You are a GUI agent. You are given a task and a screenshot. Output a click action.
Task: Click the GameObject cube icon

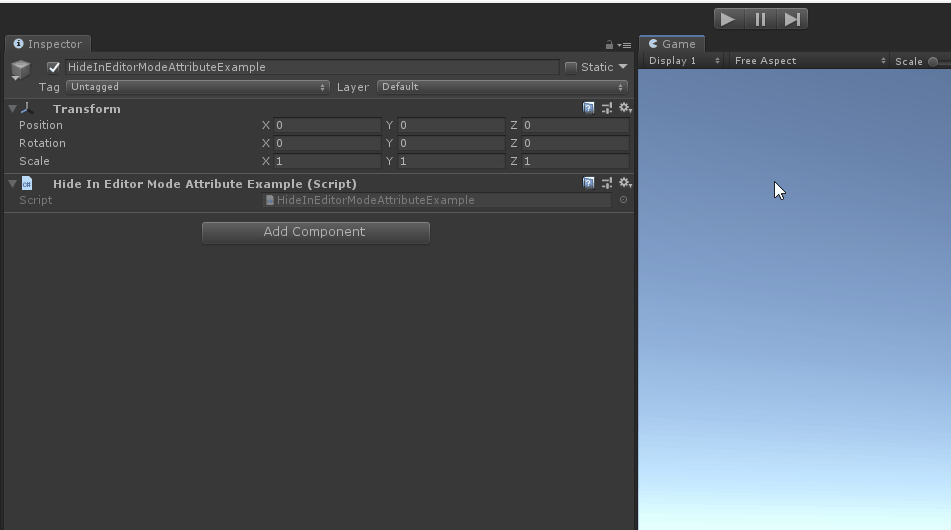20,70
